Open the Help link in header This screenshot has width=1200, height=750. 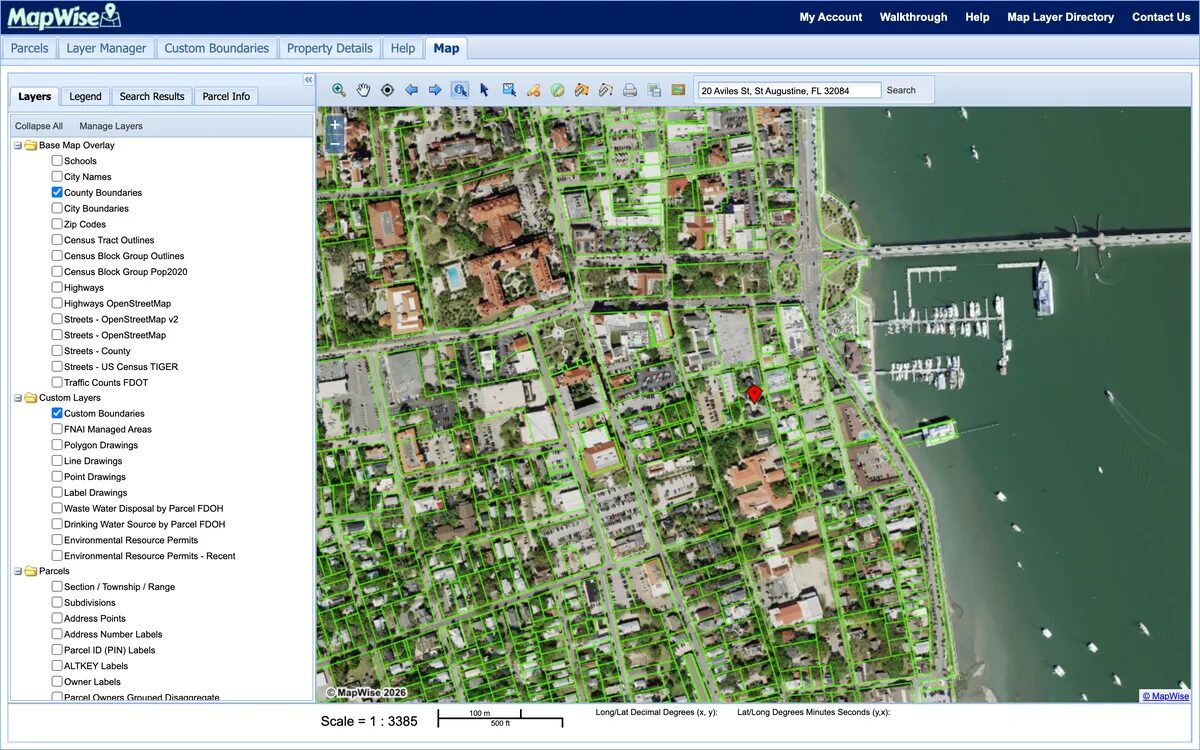[x=977, y=17]
